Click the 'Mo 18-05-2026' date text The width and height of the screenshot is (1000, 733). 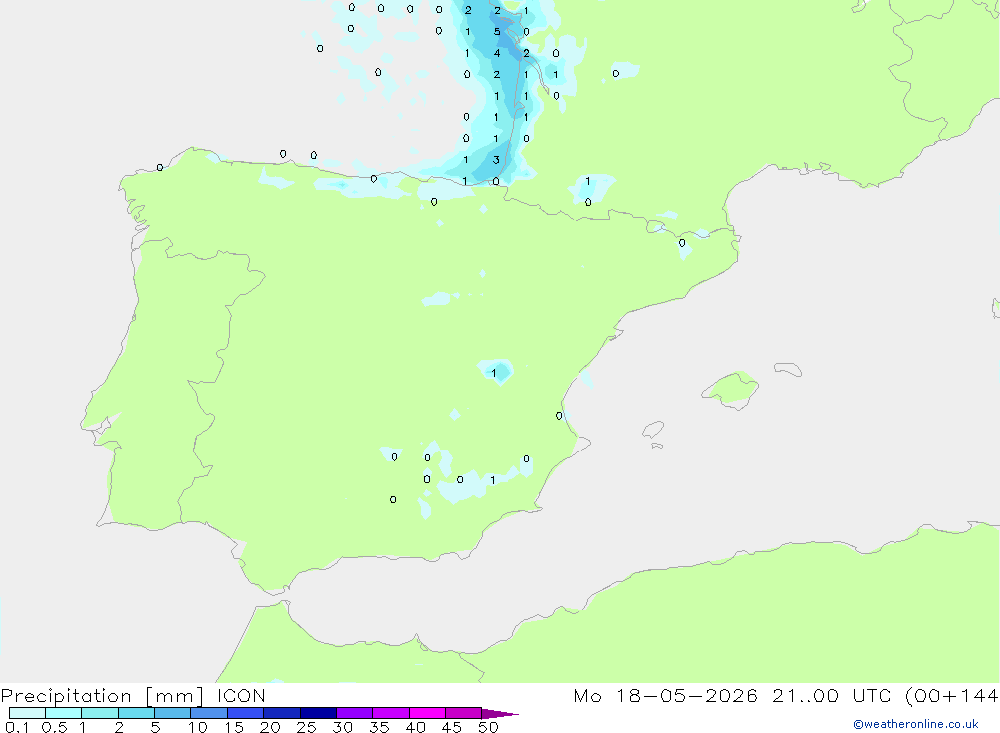[666, 695]
